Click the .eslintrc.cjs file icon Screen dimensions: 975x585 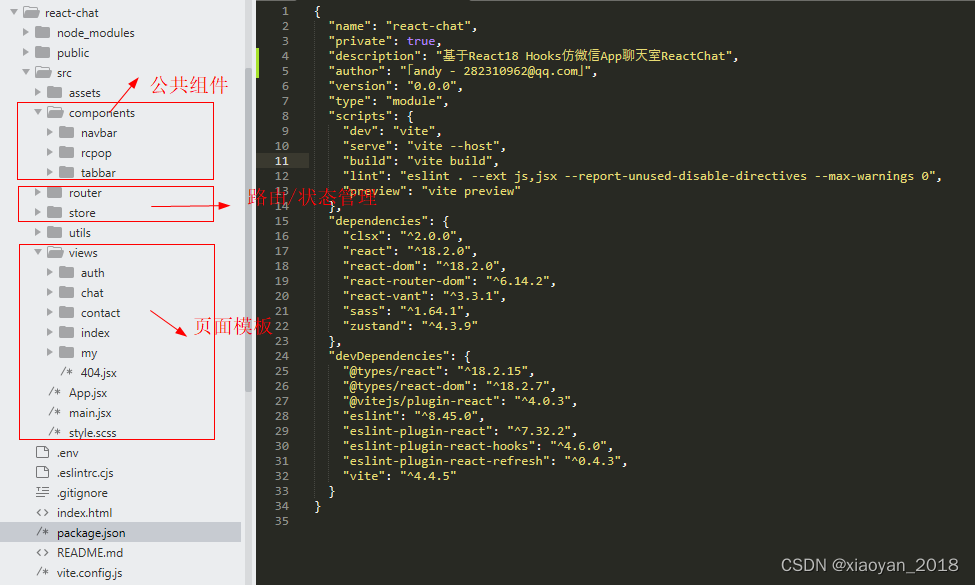(42, 472)
